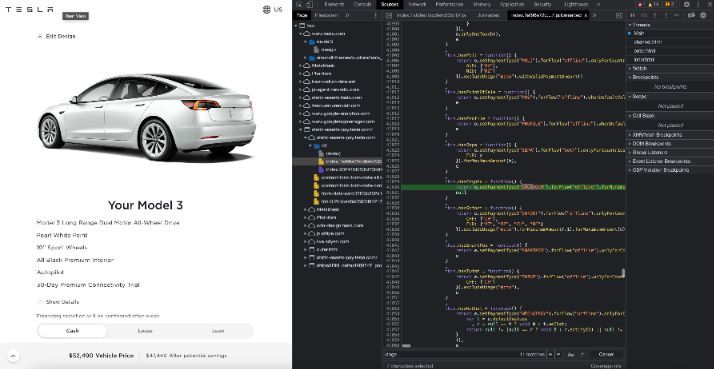
Task: Activate the DevTools inspect element icon
Action: [299, 4]
